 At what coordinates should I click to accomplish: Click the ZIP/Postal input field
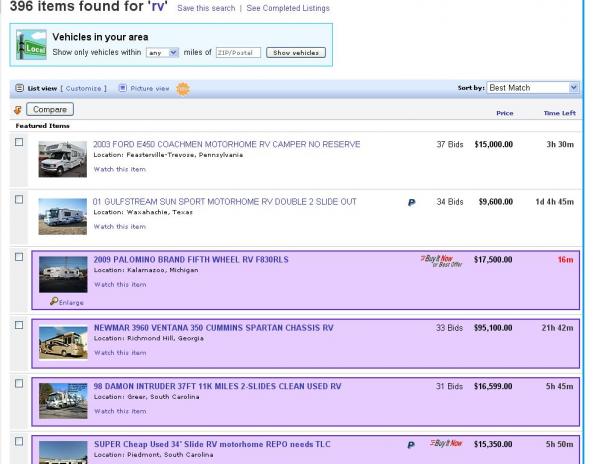point(238,52)
